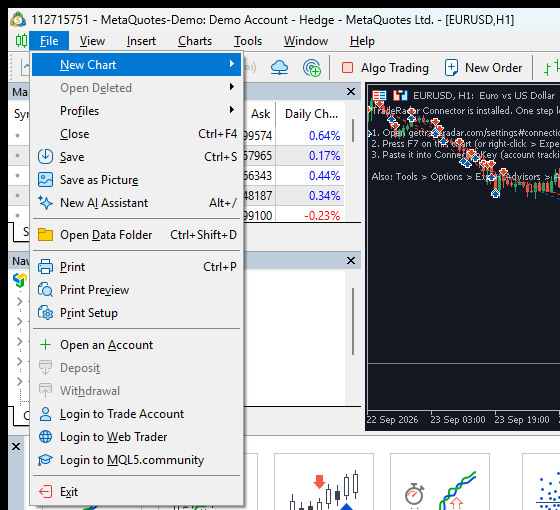Open the View menu
This screenshot has width=560, height=510.
pyautogui.click(x=92, y=41)
